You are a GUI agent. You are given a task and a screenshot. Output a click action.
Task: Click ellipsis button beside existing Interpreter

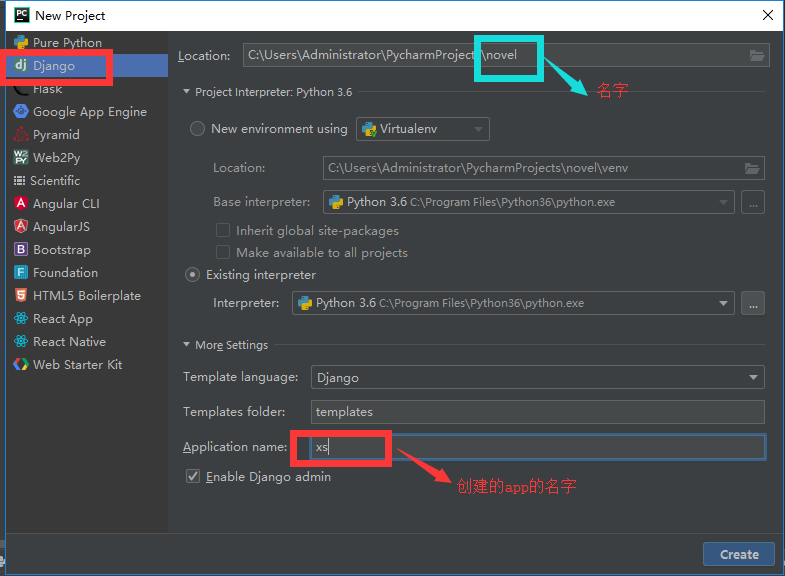coord(753,303)
